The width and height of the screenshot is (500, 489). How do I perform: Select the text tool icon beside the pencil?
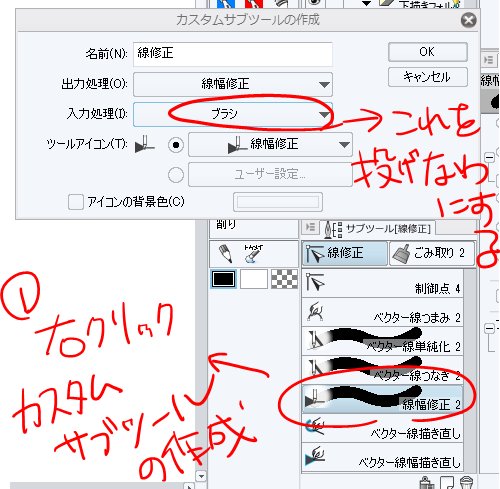[253, 254]
